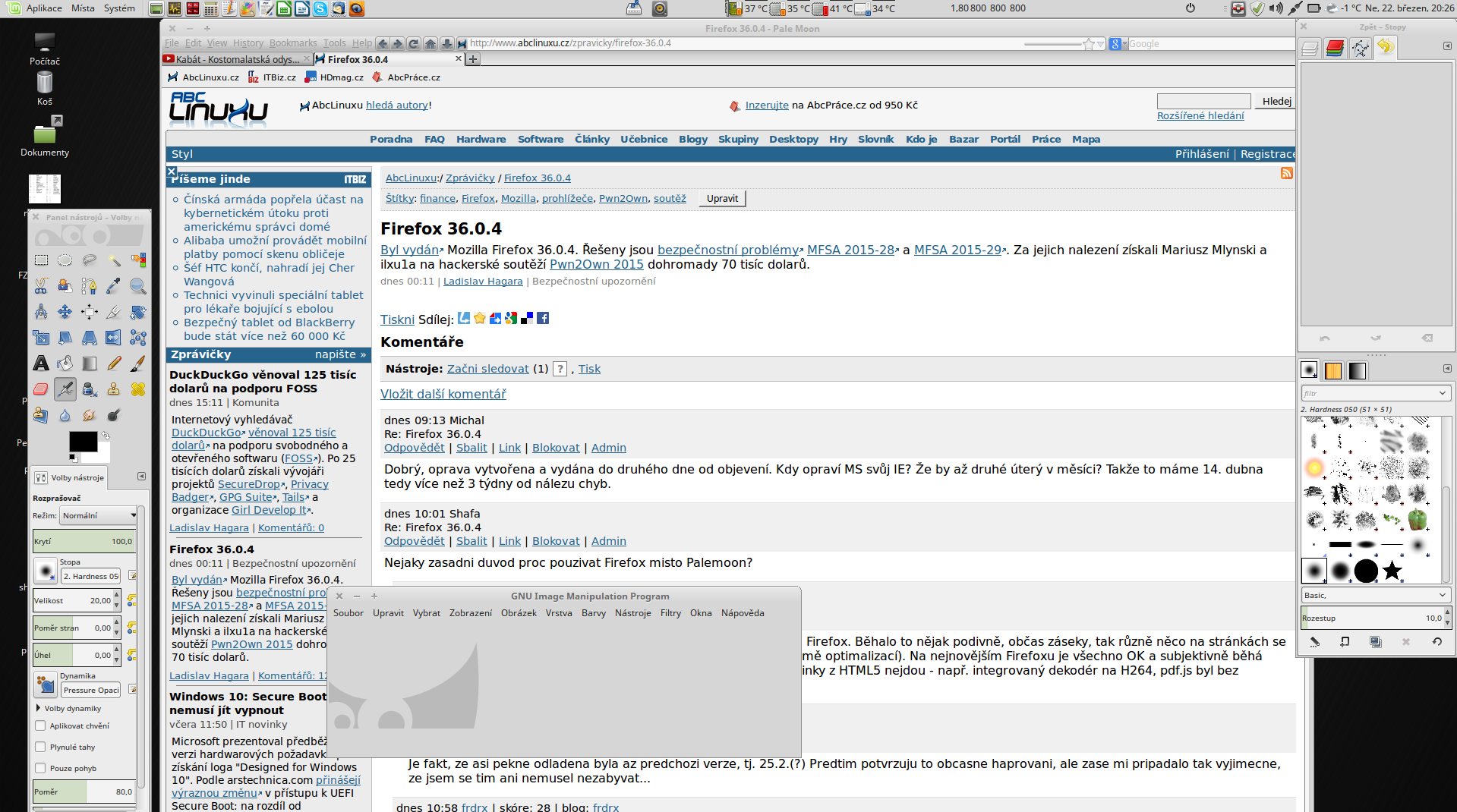The width and height of the screenshot is (1457, 812).
Task: Select the Rectangle Select tool in GIMP toolbox
Action: 41,260
